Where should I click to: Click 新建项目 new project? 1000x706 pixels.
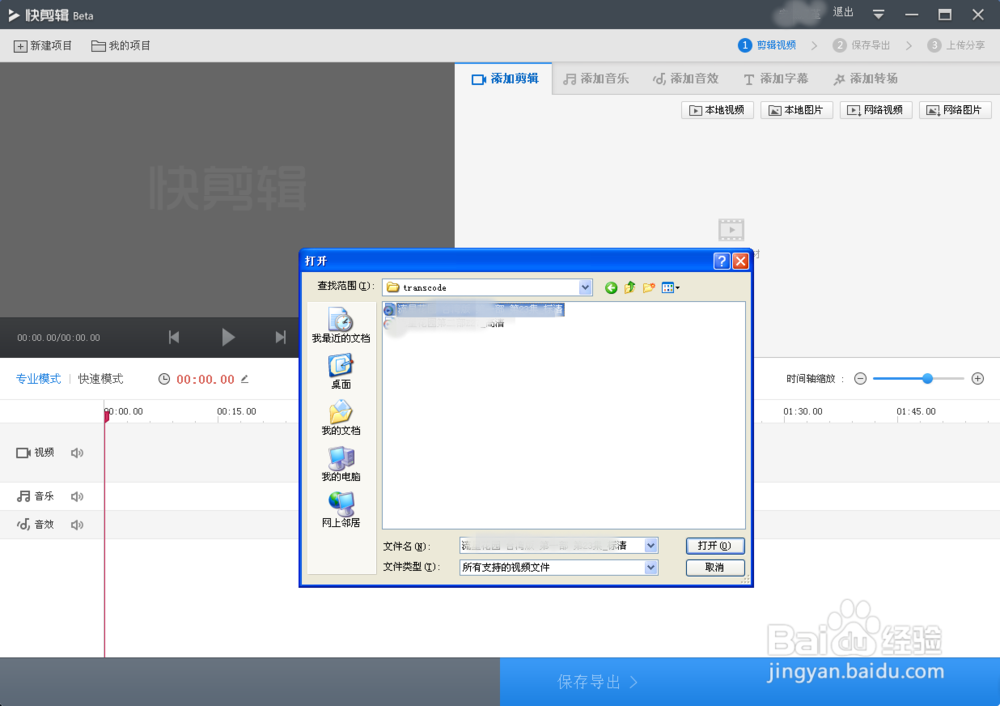click(43, 46)
